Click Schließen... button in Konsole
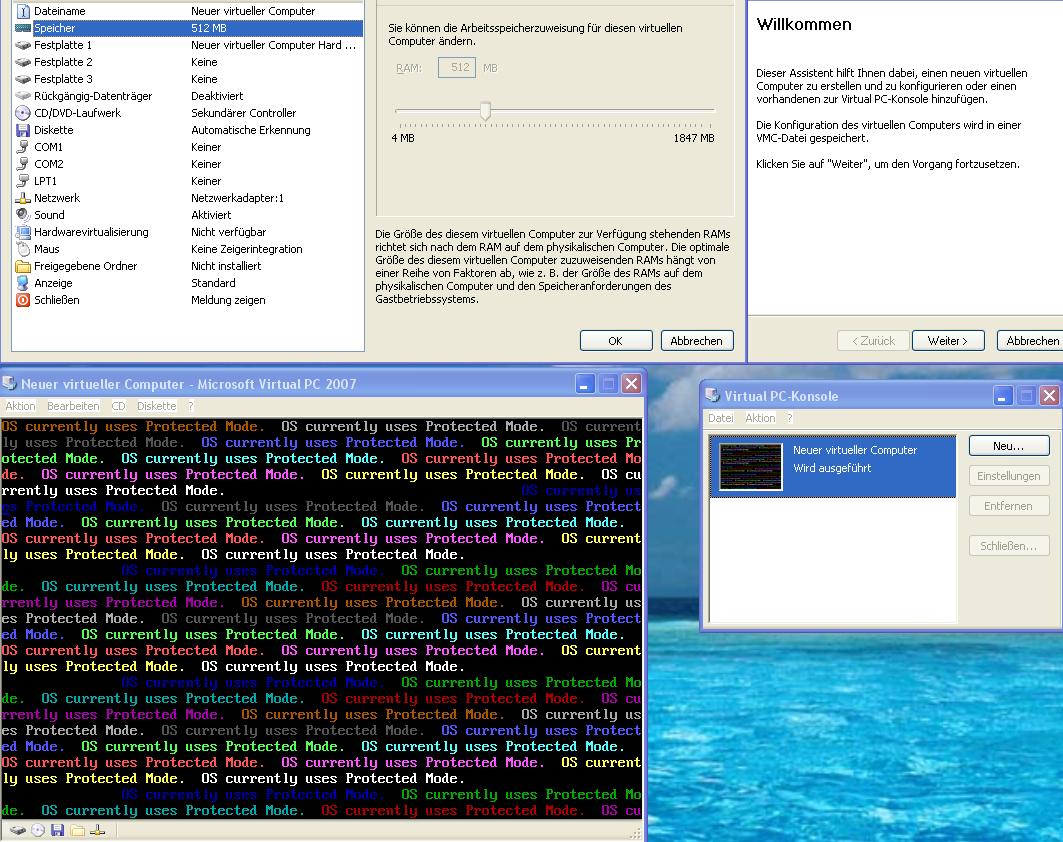The image size is (1063, 842). (x=1009, y=546)
